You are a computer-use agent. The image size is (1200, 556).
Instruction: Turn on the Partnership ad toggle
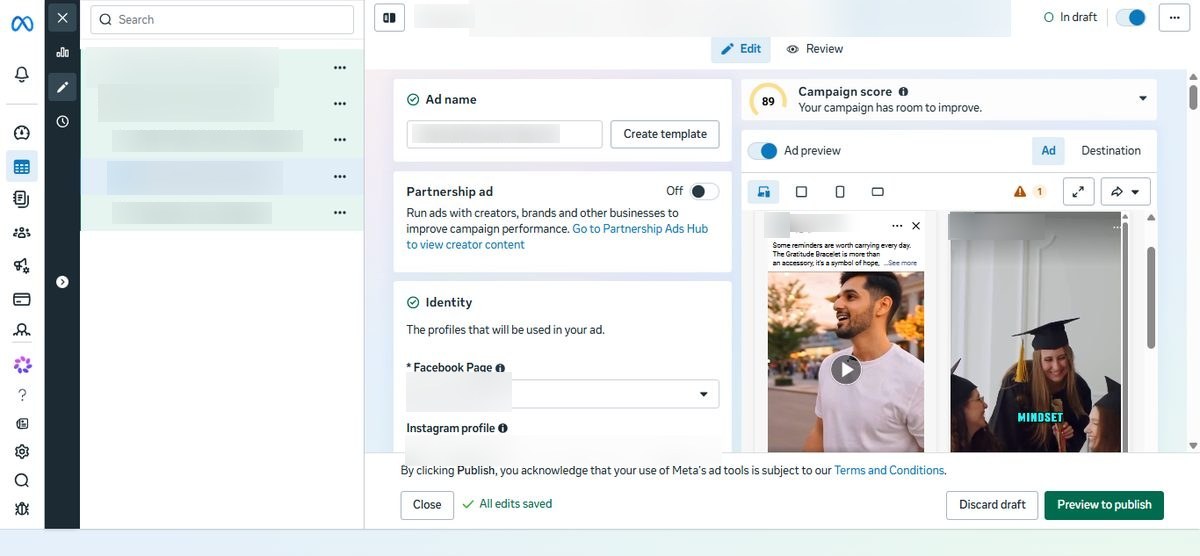pyautogui.click(x=704, y=191)
